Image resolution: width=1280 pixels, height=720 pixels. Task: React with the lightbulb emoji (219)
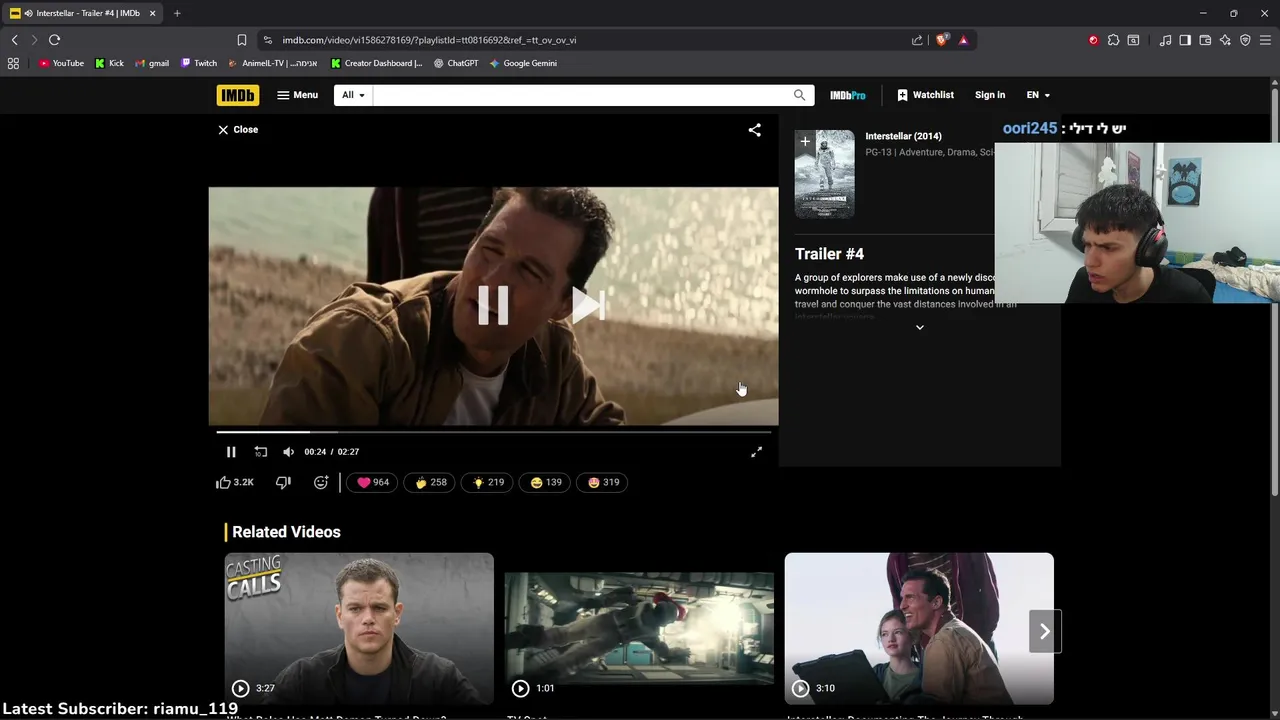point(488,482)
